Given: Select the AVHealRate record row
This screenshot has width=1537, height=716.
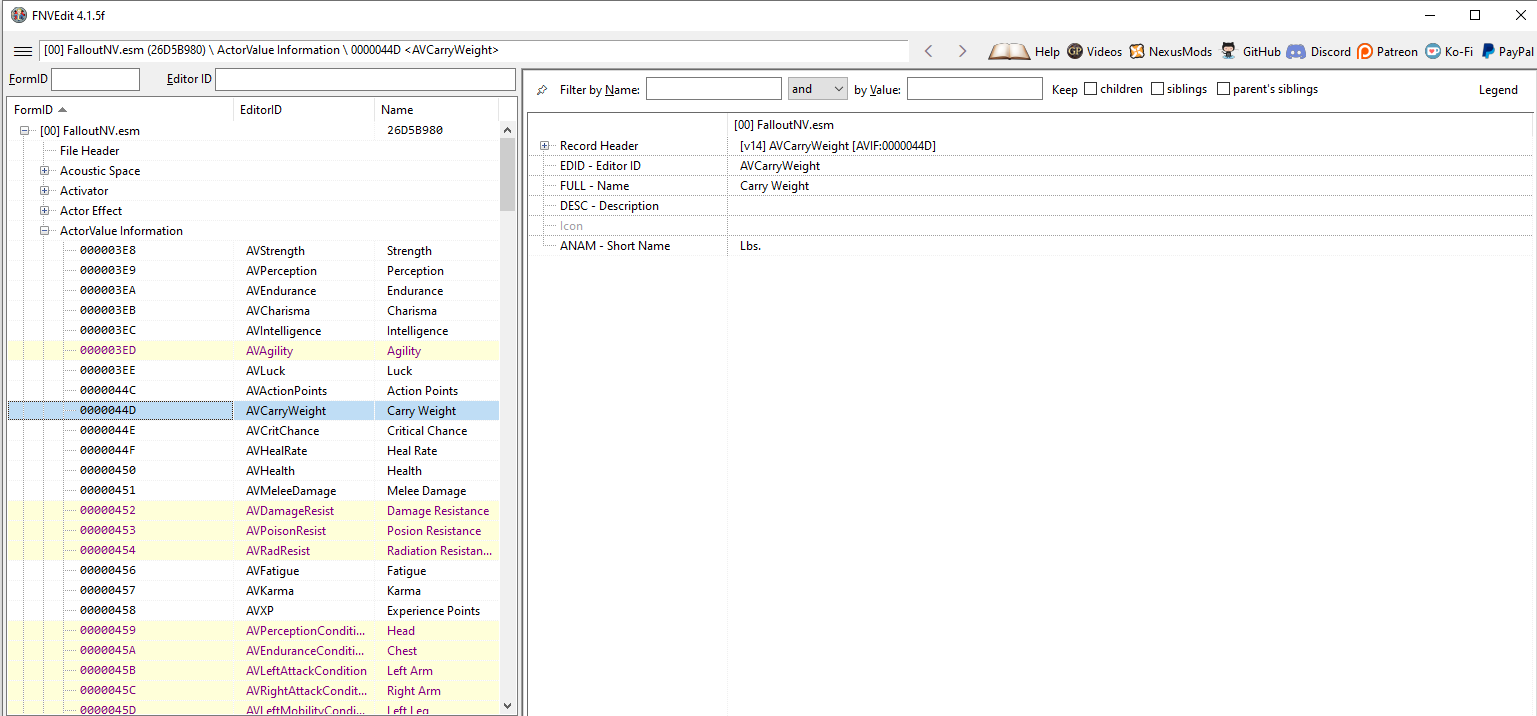Looking at the screenshot, I should (x=253, y=451).
